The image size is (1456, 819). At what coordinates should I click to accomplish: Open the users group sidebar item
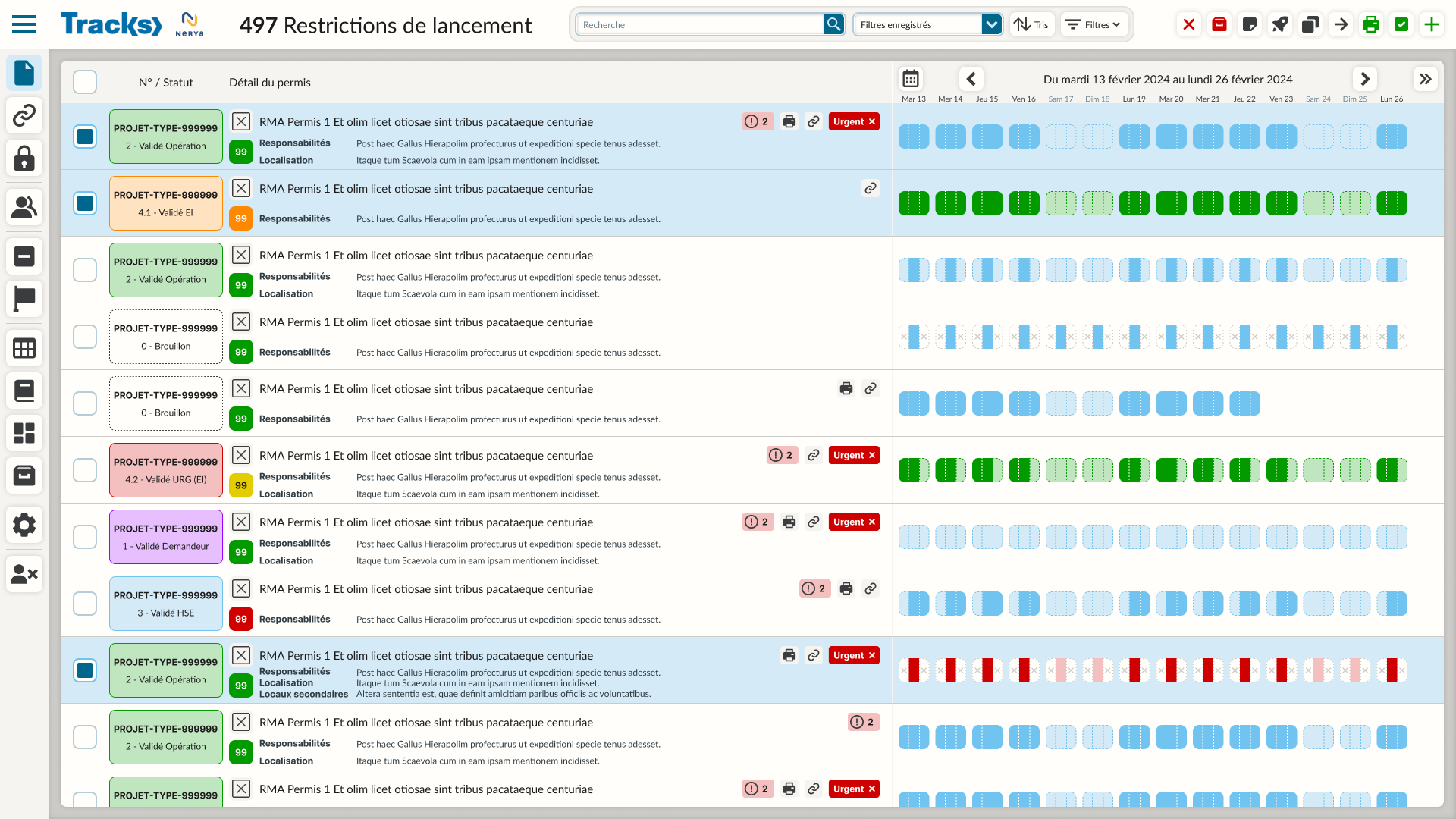pyautogui.click(x=24, y=207)
